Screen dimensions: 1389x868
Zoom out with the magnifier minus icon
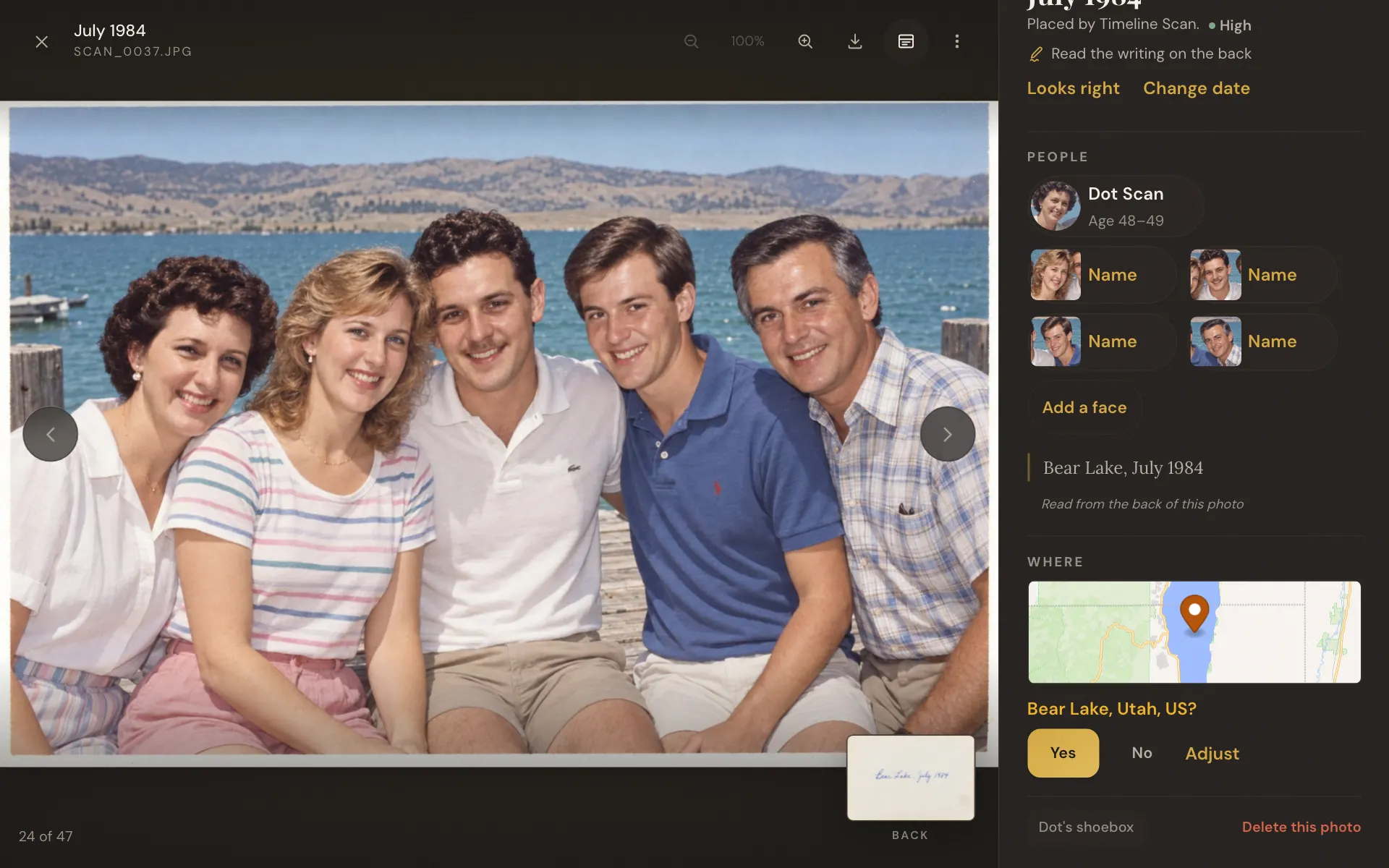[692, 41]
